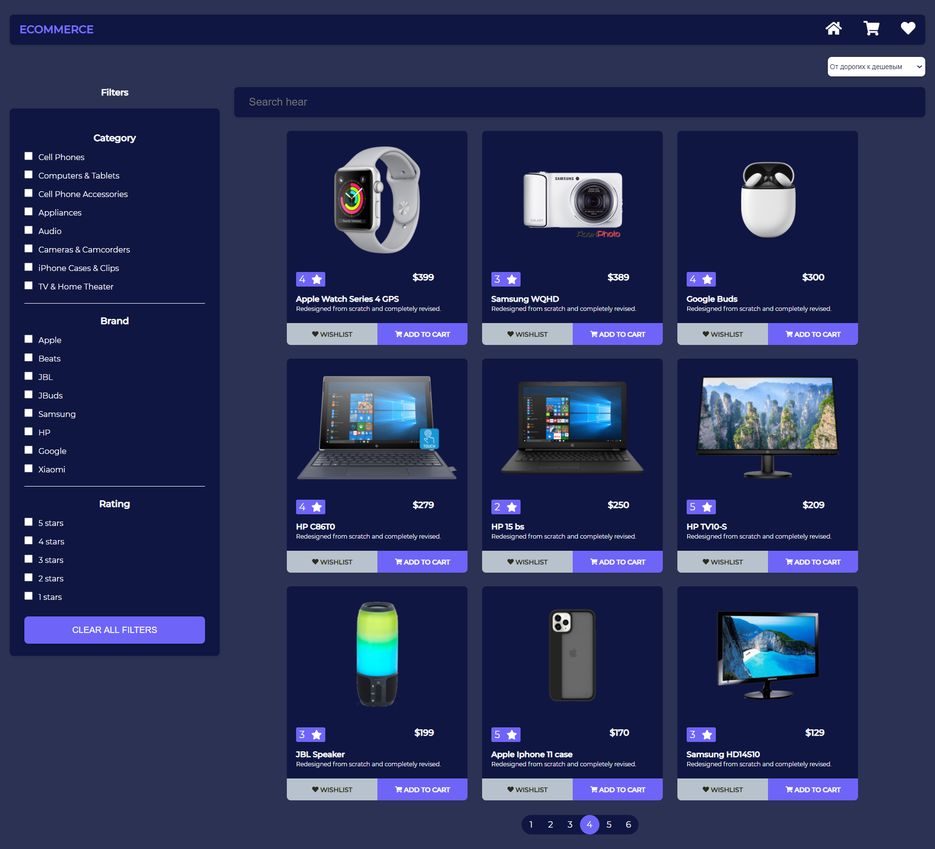935x849 pixels.
Task: Select current page 4 in pagination
Action: click(589, 825)
